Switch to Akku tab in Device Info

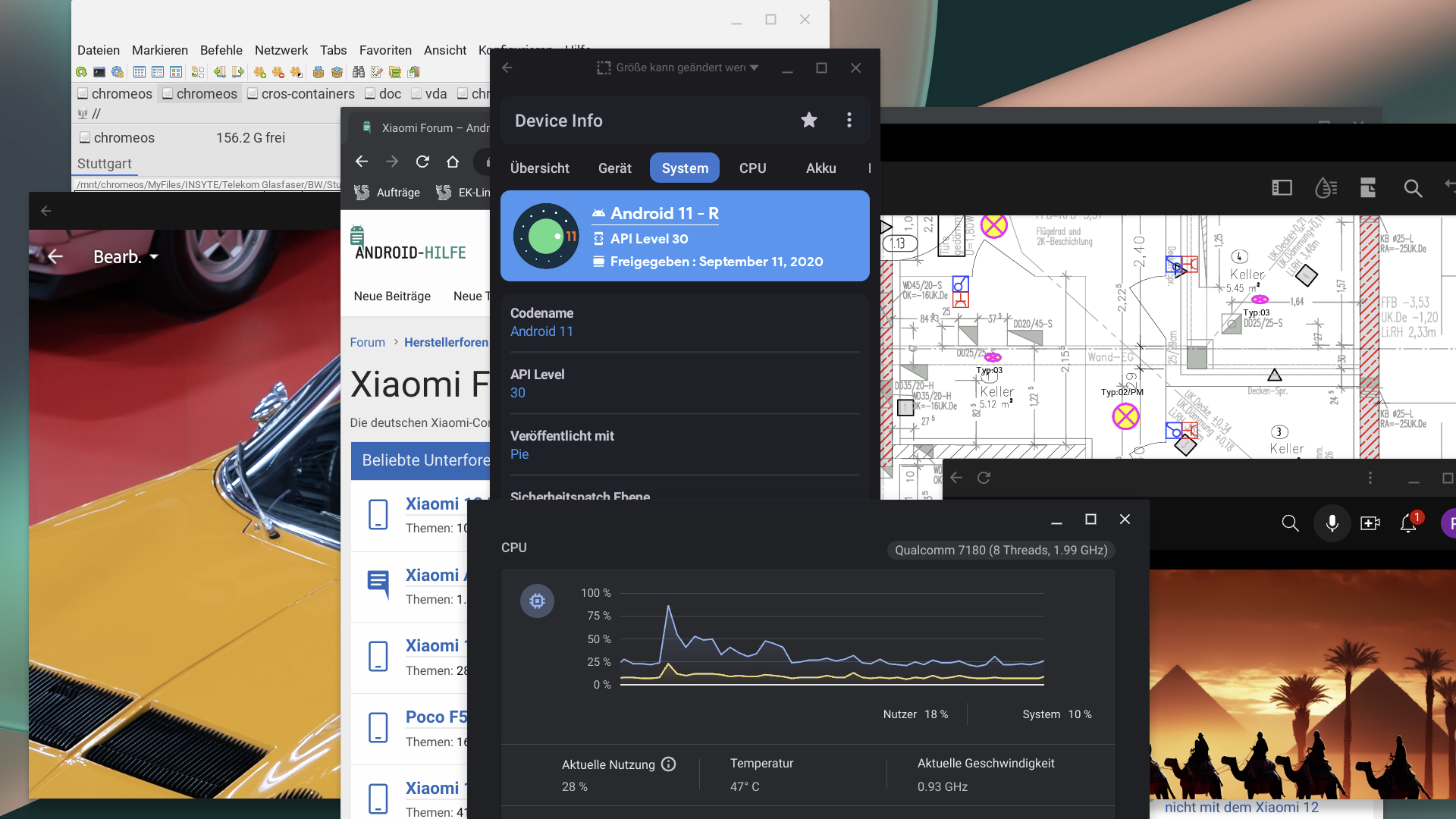point(821,168)
